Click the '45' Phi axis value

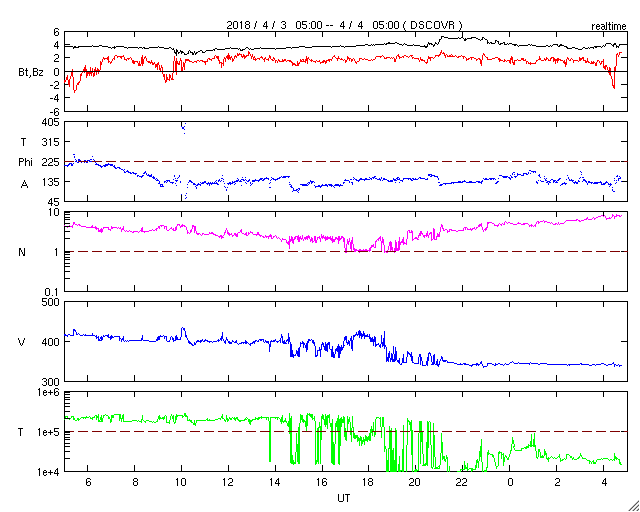click(54, 202)
